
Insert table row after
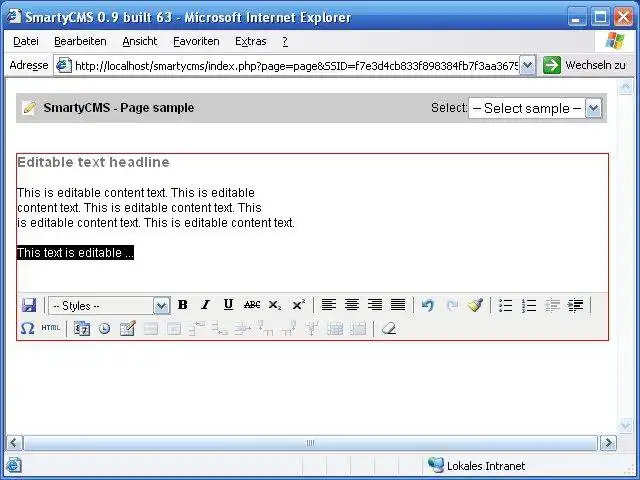pyautogui.click(x=220, y=328)
